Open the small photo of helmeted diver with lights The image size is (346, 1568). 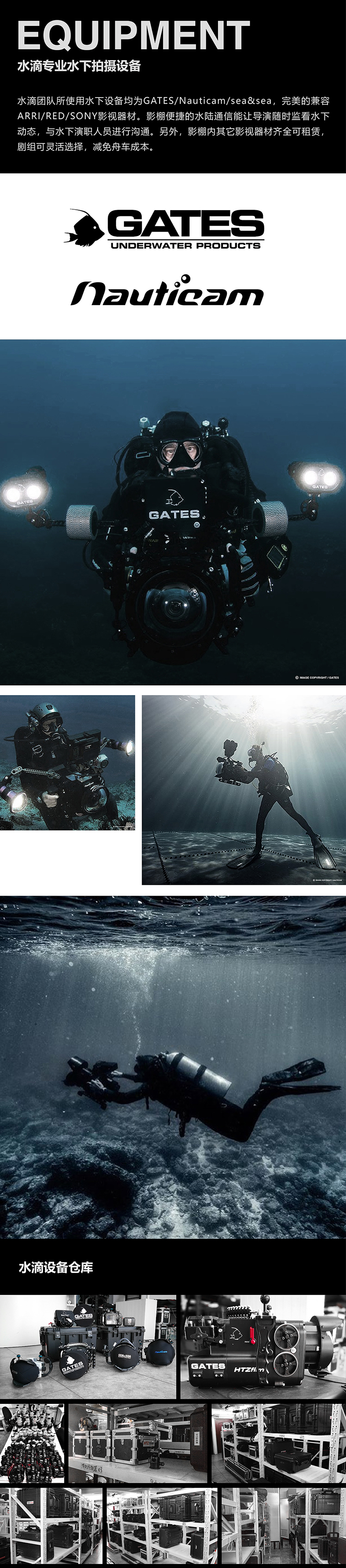coord(68,763)
